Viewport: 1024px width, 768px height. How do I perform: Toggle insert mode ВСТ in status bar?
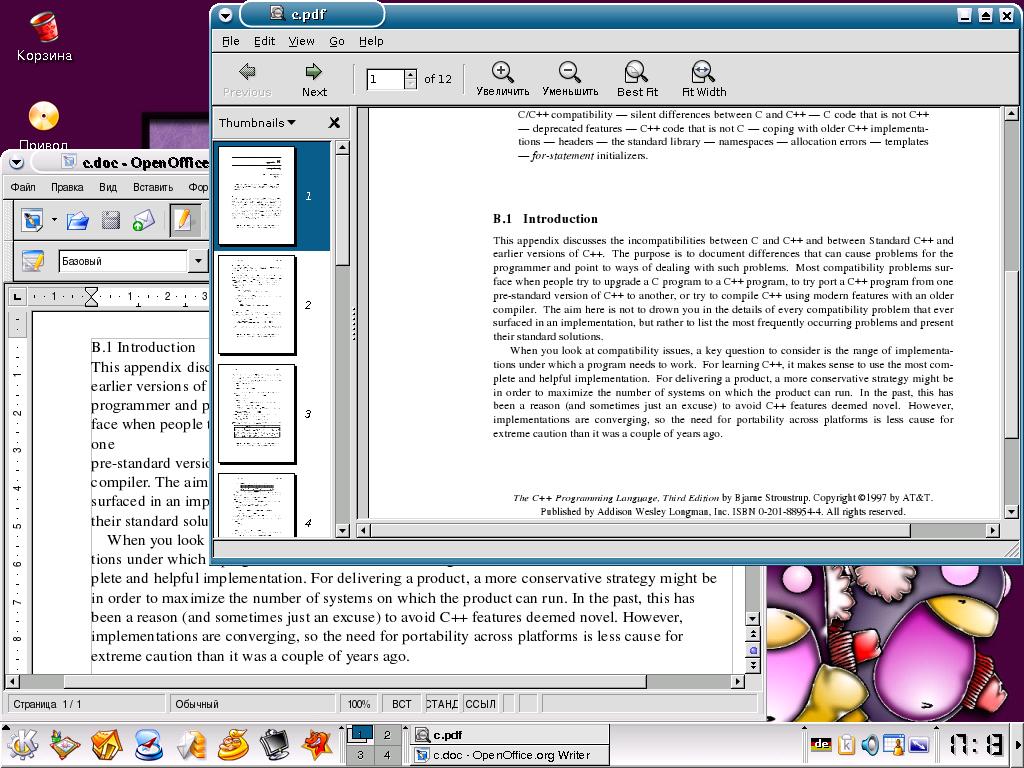(401, 704)
